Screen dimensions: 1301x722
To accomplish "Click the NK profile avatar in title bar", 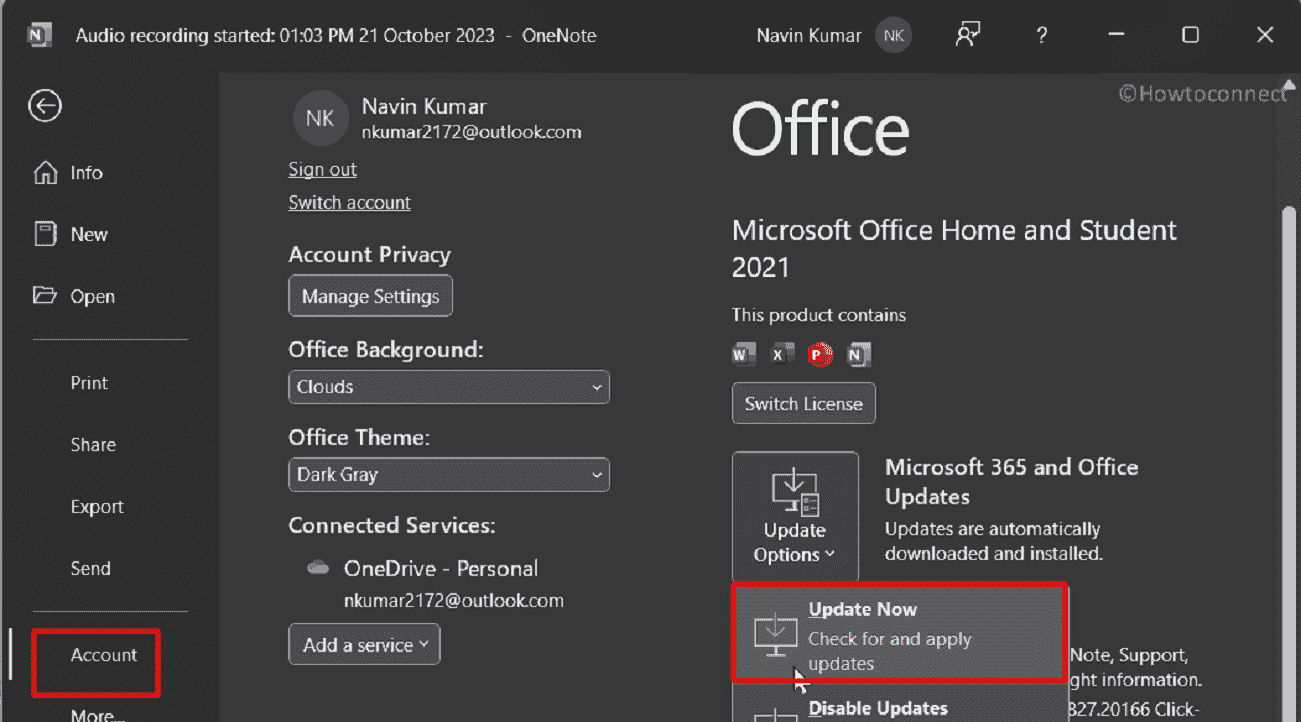I will click(893, 35).
